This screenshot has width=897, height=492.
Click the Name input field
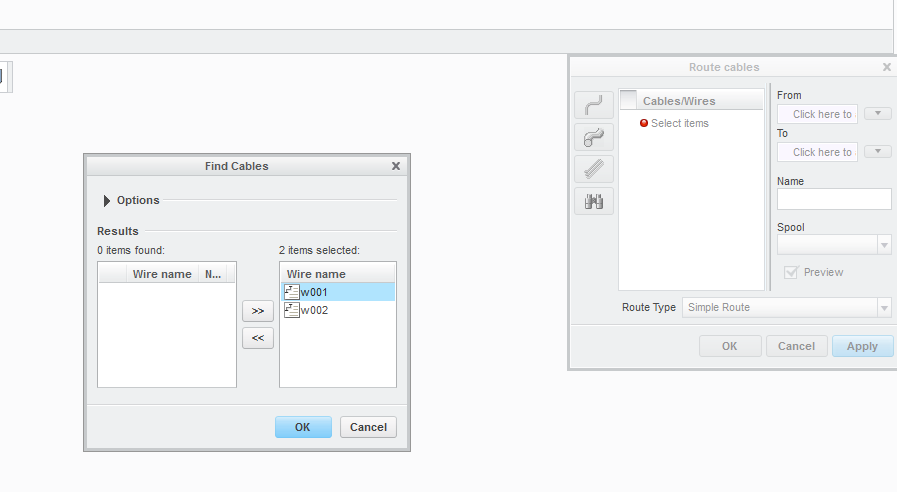834,199
